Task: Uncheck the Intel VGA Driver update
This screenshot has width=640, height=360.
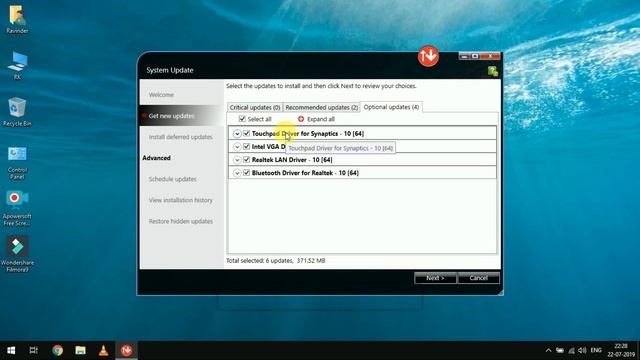Action: pyautogui.click(x=247, y=147)
